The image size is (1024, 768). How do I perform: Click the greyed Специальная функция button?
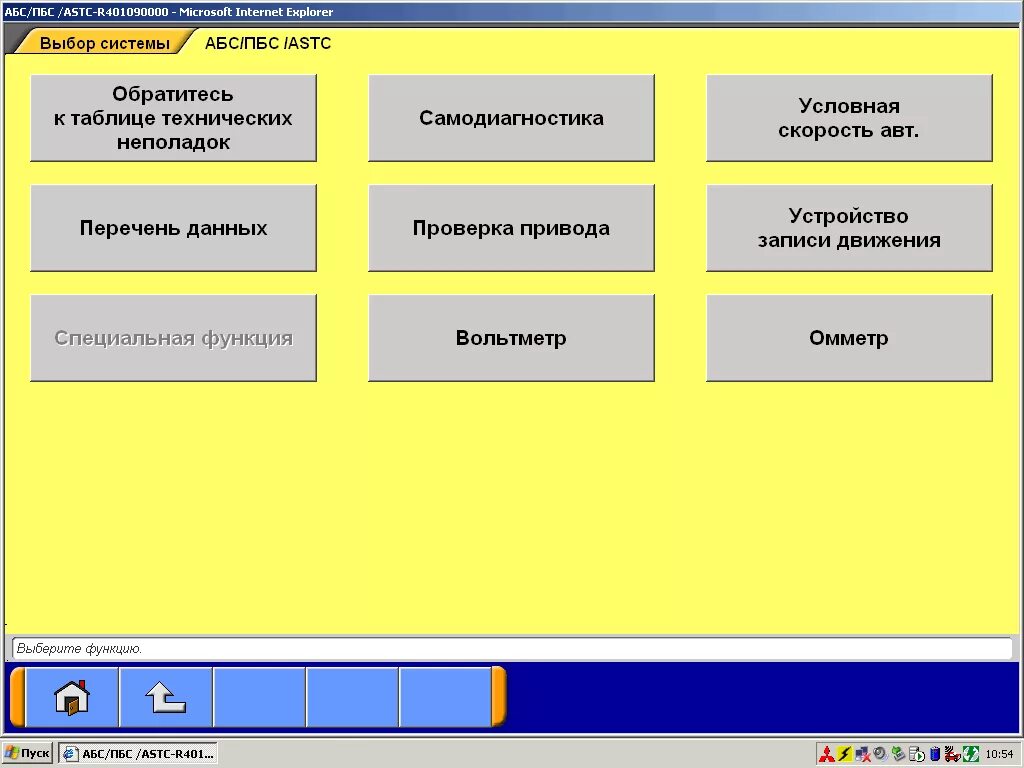point(173,338)
